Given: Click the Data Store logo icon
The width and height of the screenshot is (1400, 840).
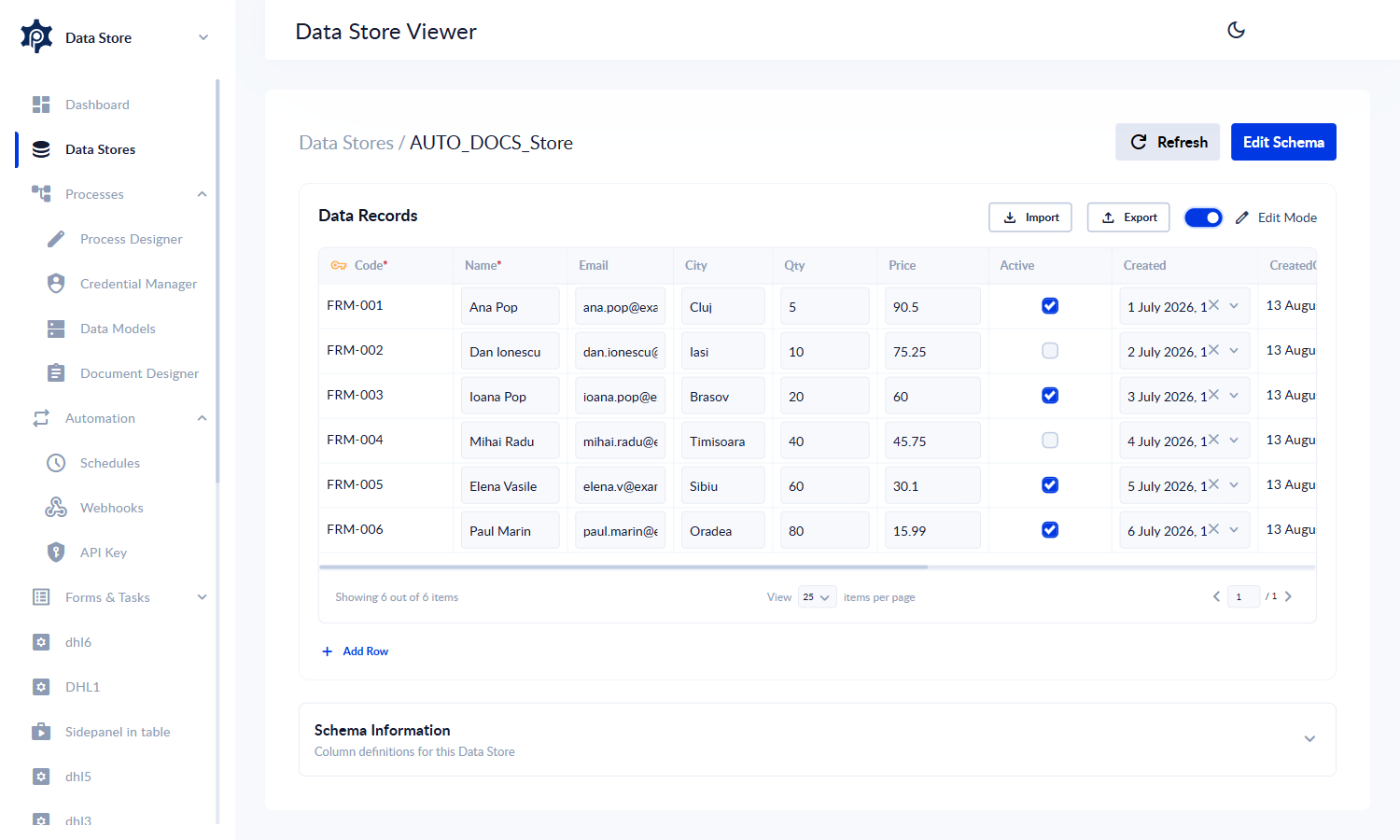Looking at the screenshot, I should coord(36,36).
